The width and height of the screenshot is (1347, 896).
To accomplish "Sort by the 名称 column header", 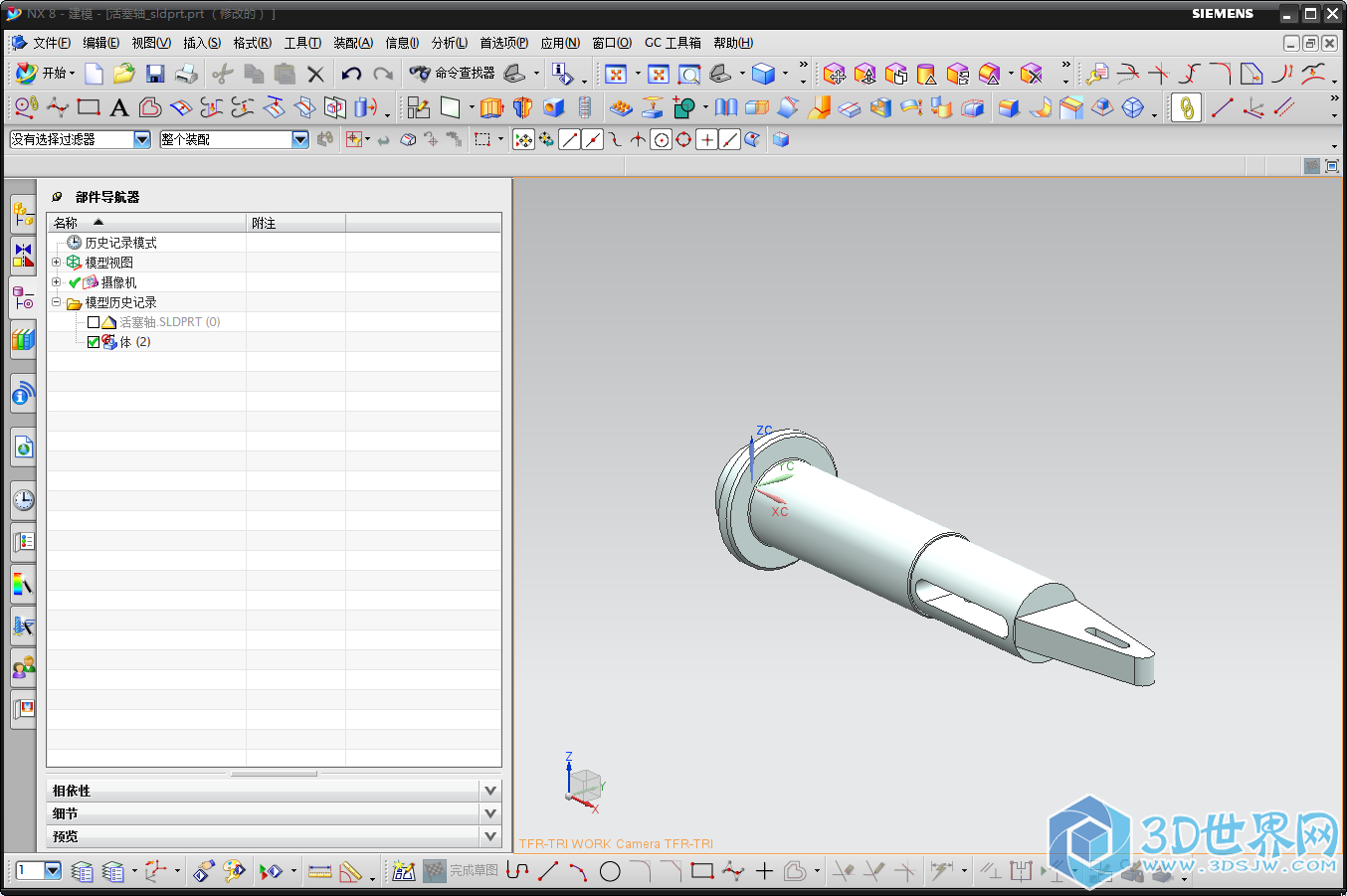I will point(146,223).
